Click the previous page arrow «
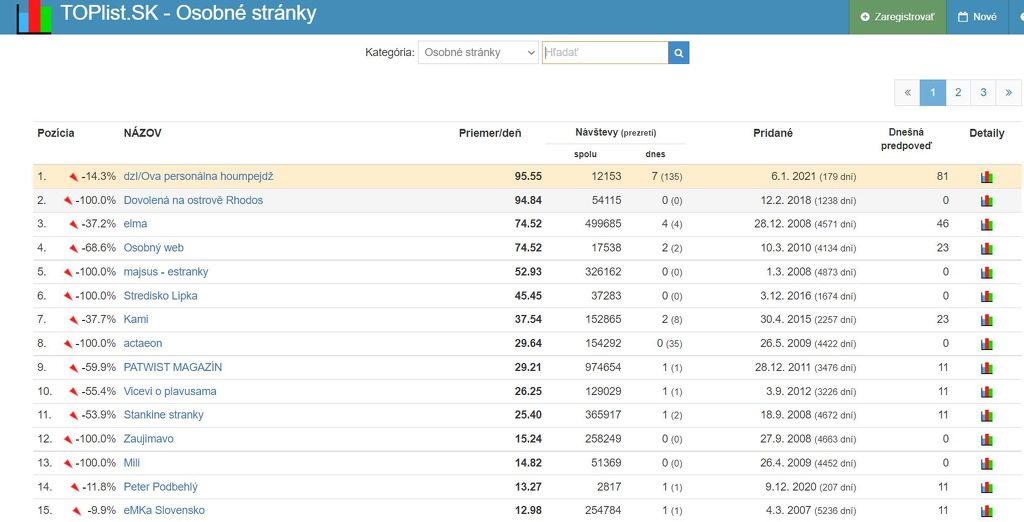Screen dimensions: 1024x522 coord(907,93)
